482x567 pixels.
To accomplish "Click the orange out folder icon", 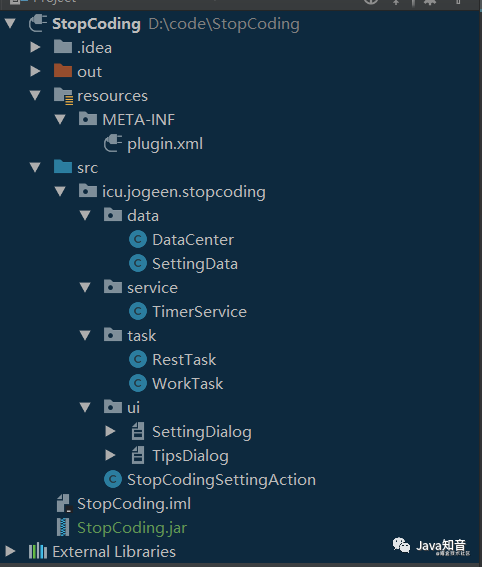I will pyautogui.click(x=63, y=71).
